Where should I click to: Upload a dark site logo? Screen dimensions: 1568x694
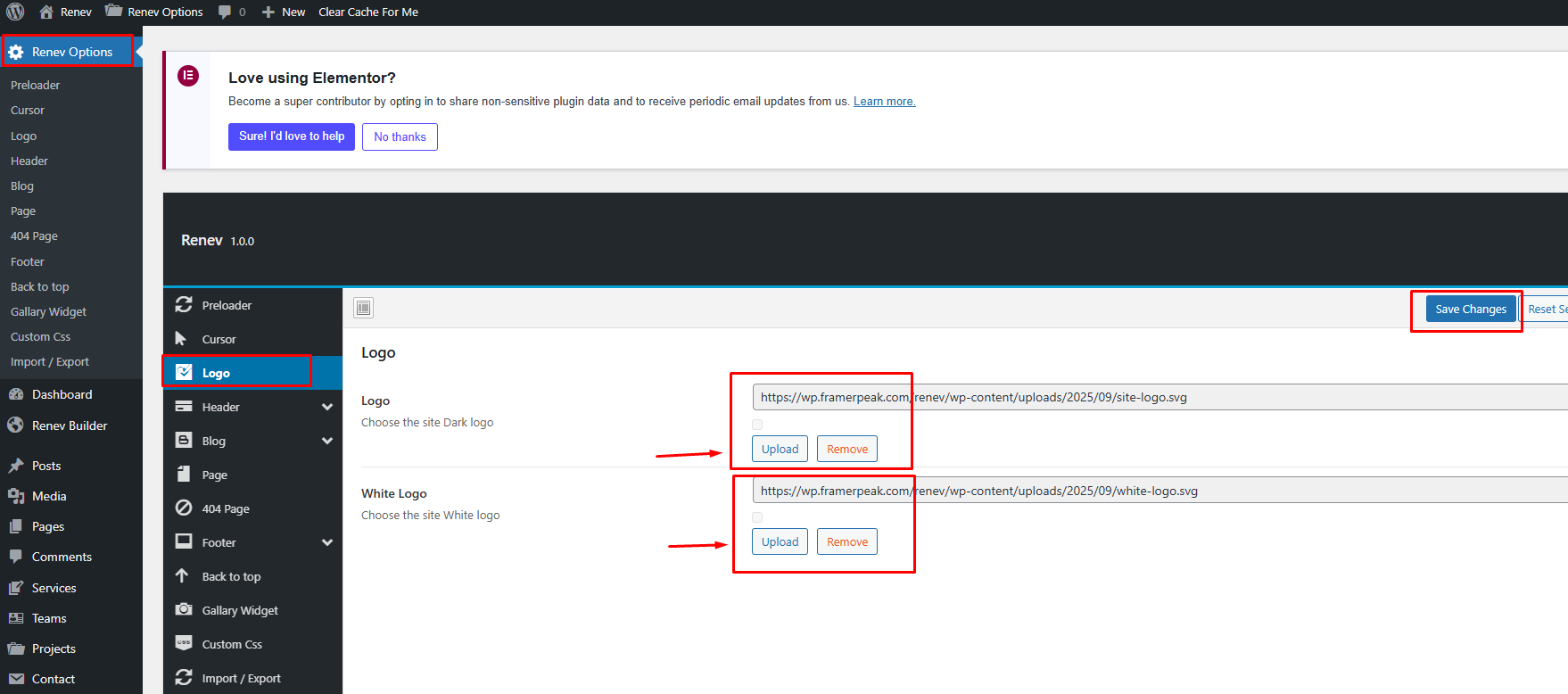(780, 449)
